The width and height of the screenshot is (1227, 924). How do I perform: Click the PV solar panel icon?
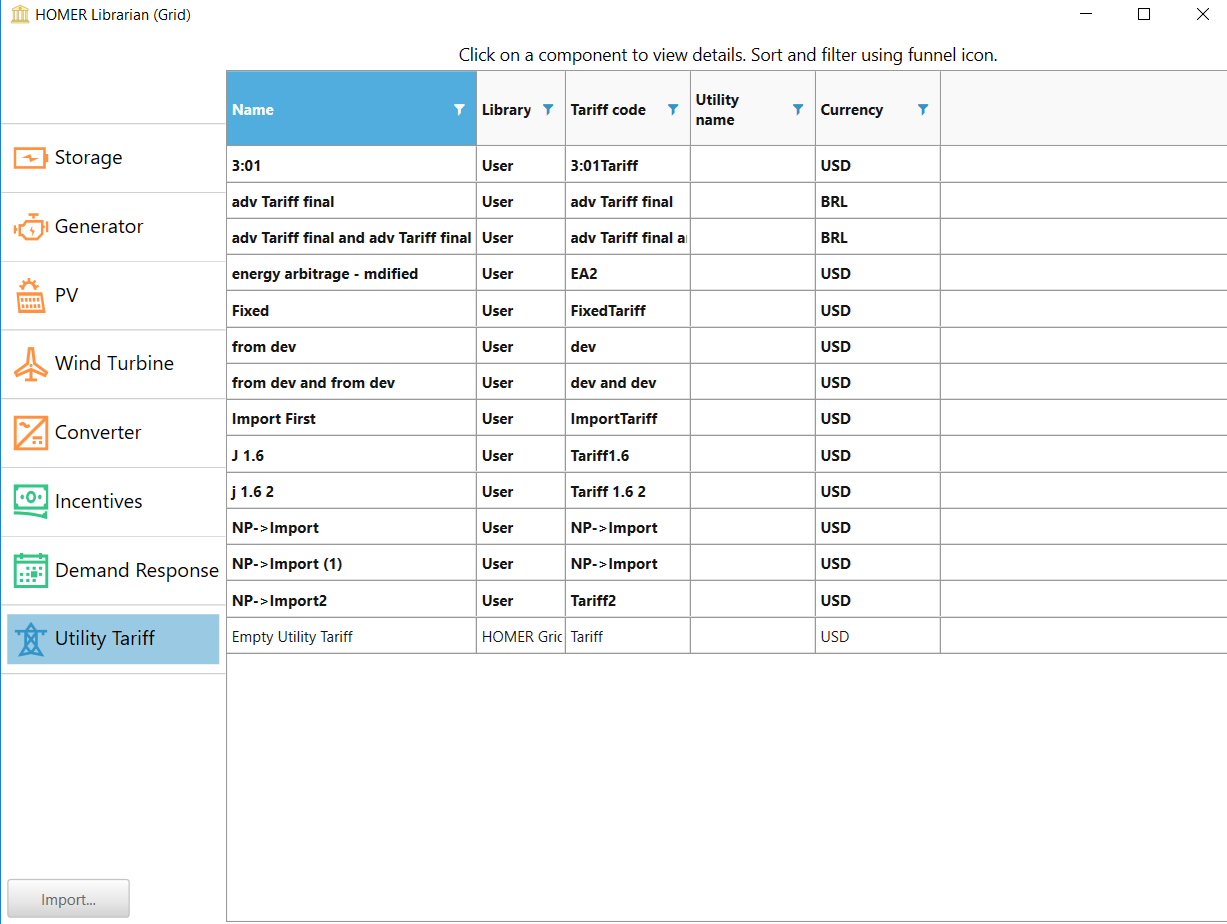pos(30,296)
